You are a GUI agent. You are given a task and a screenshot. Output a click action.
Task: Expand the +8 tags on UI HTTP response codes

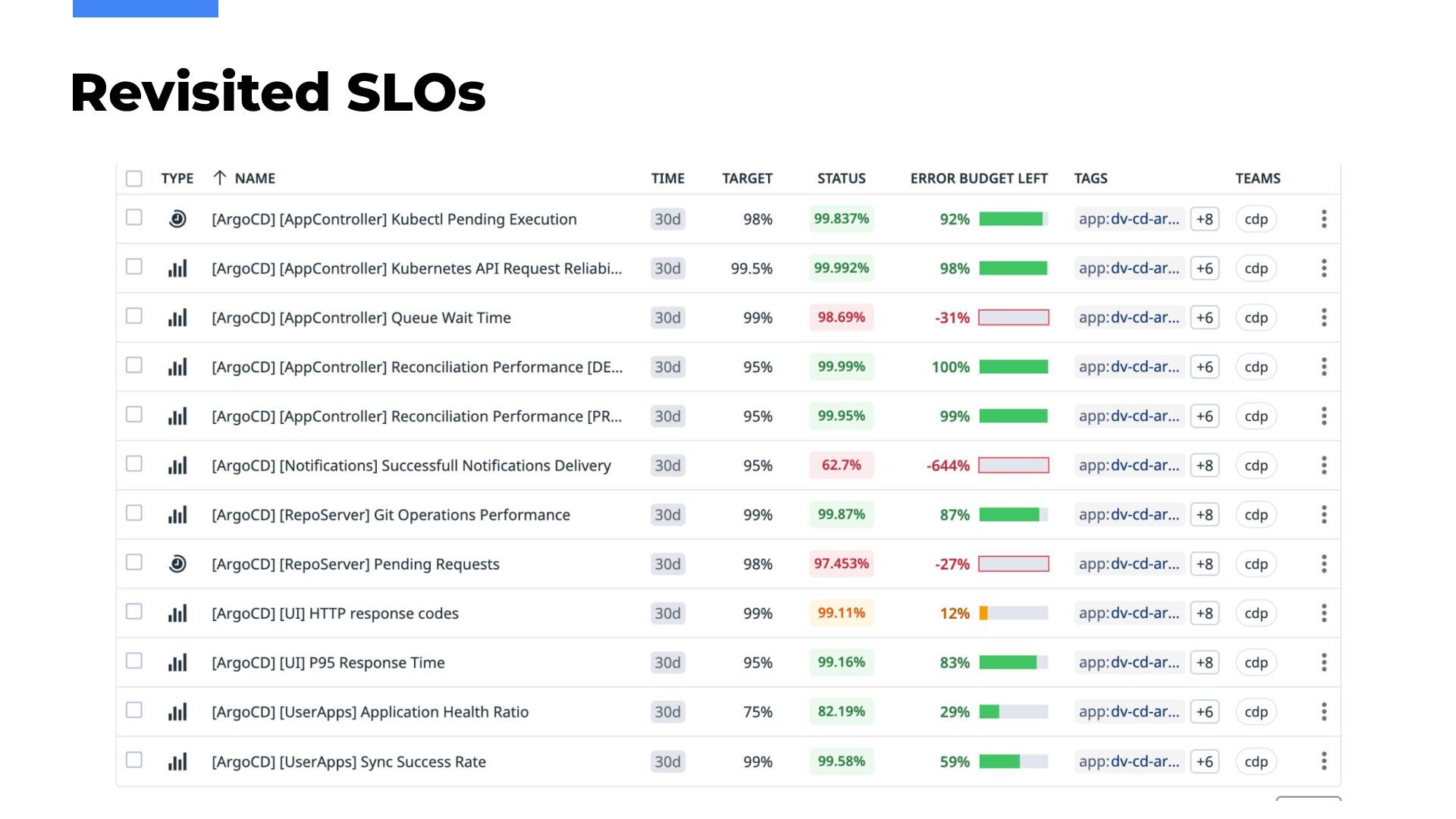tap(1205, 613)
